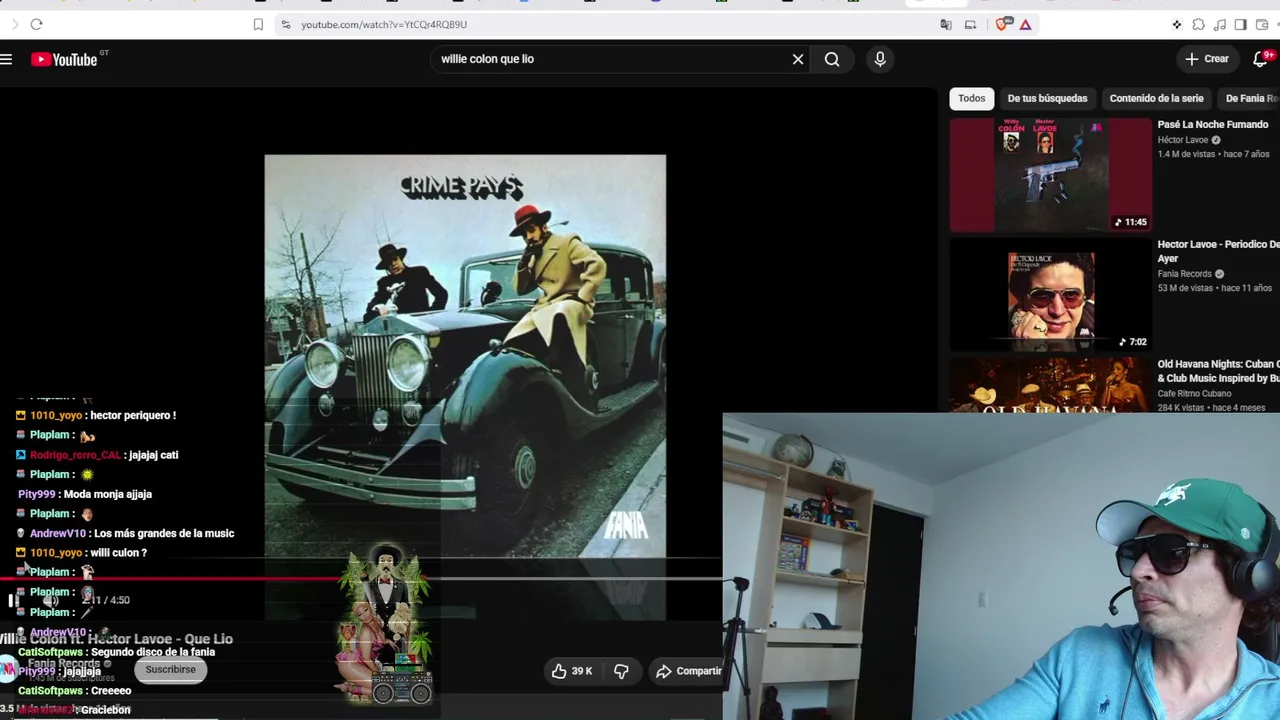
Task: Select the Todos filter chip
Action: 972,98
